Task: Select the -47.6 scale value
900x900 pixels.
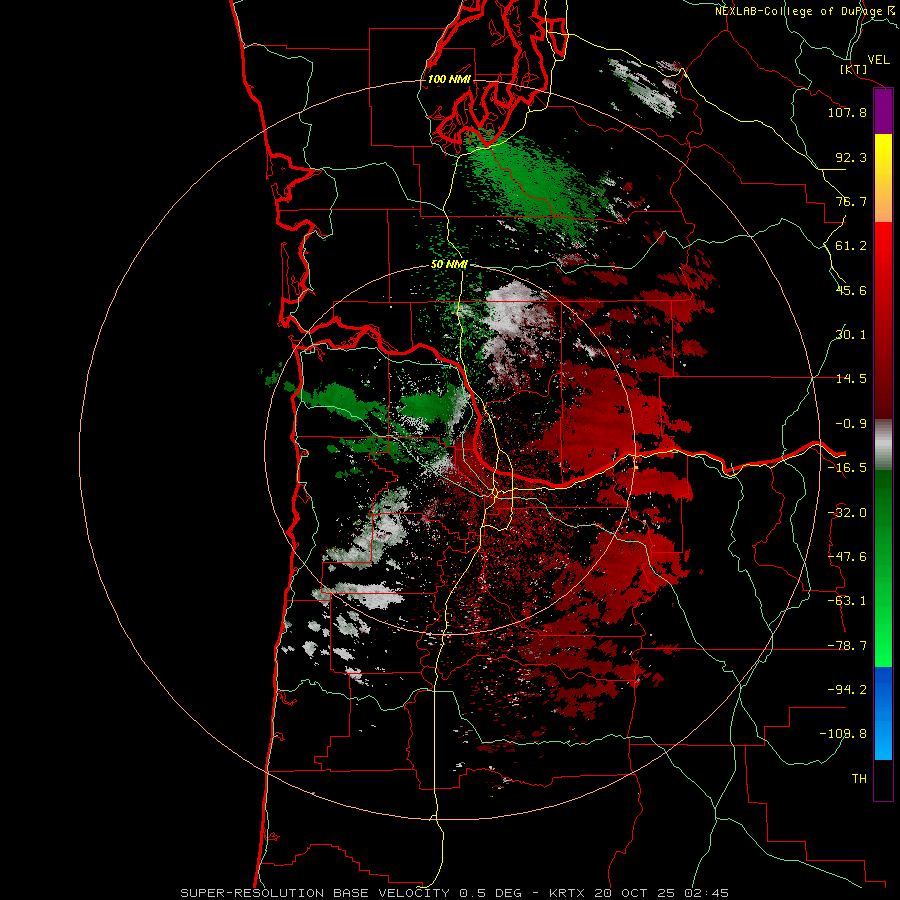Action: [x=847, y=557]
